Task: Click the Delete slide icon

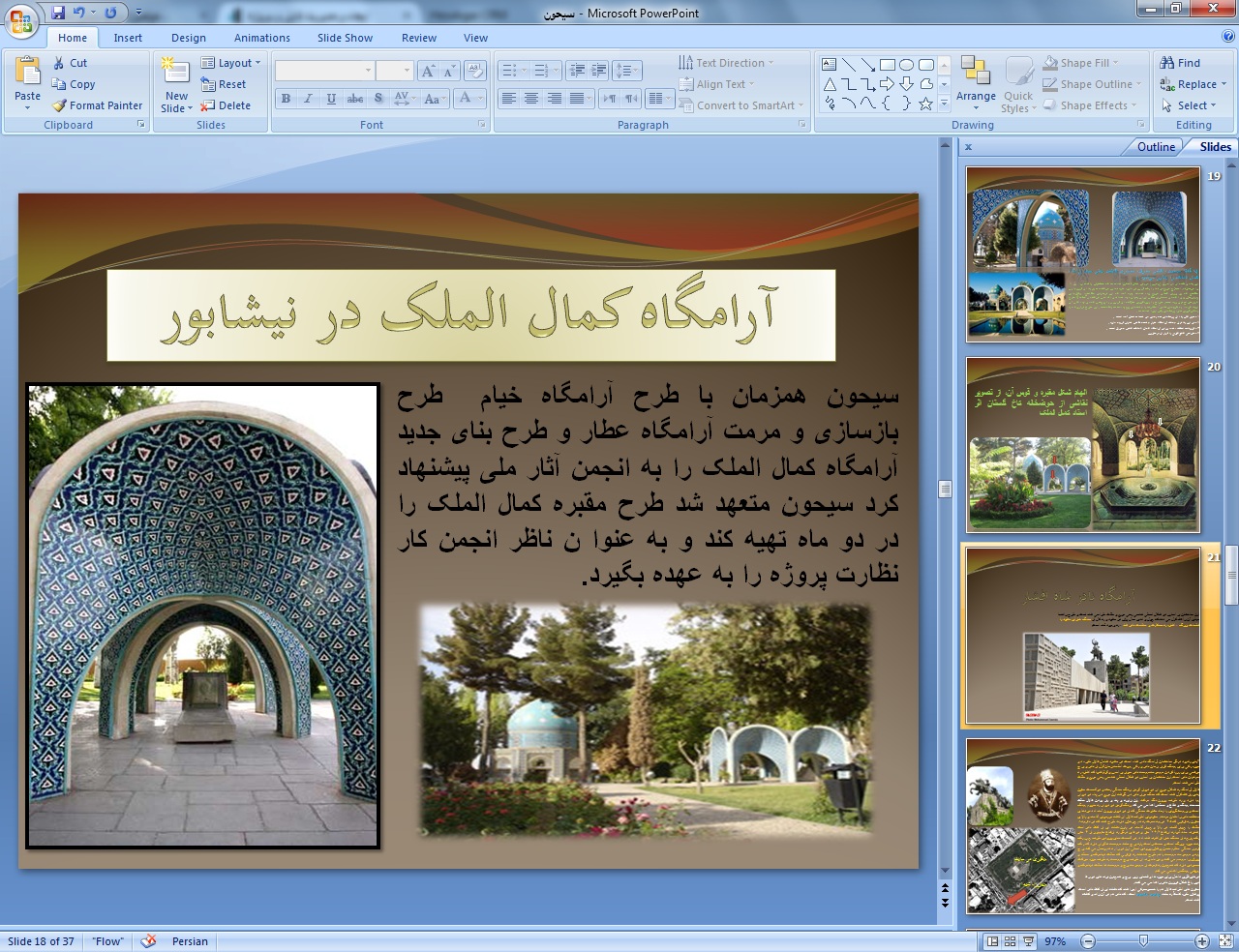Action: [207, 105]
